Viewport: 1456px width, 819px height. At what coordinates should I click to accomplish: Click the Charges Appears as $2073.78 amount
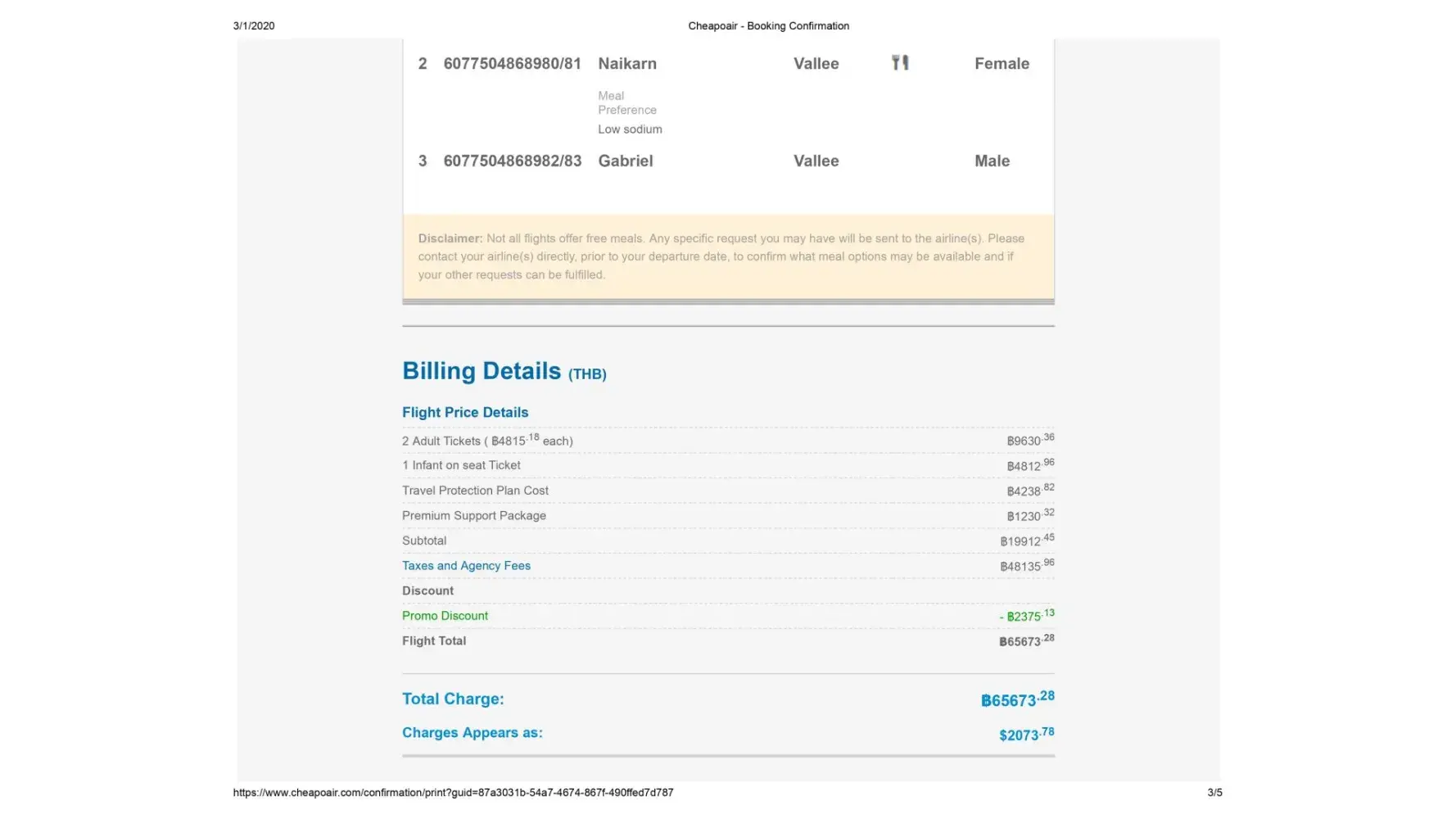click(1026, 734)
